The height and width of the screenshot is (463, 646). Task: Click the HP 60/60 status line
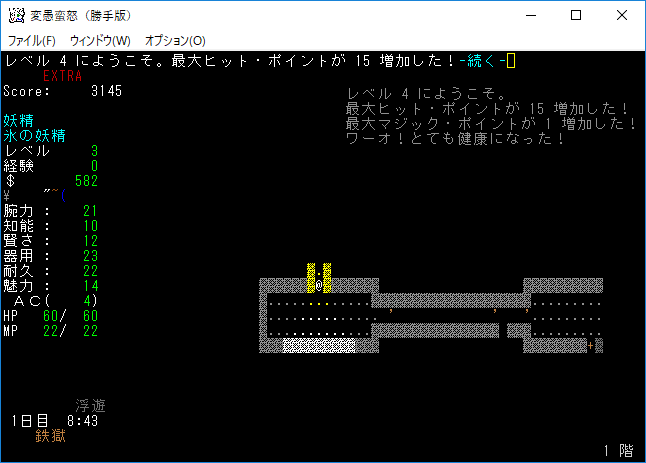click(50, 316)
